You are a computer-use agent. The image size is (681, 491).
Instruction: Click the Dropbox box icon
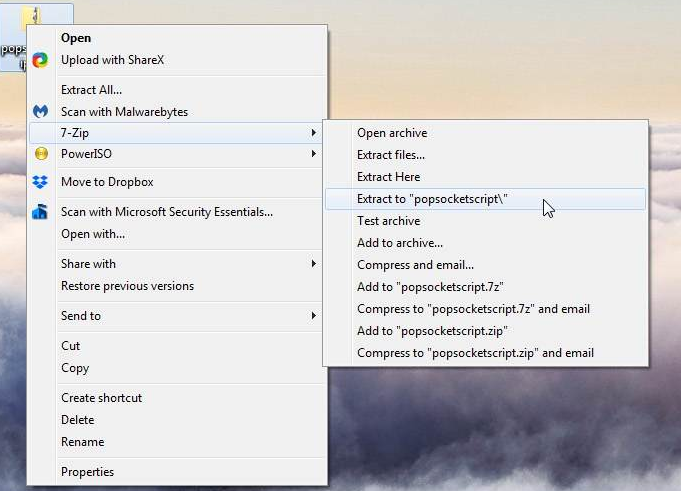click(x=40, y=182)
